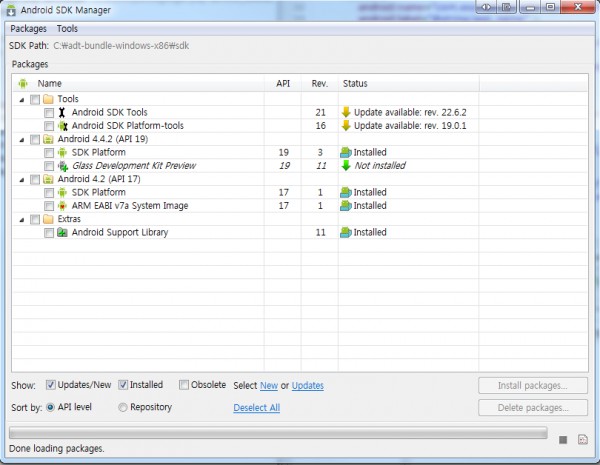The image size is (600, 465).
Task: Click the stop loading square icon
Action: point(563,440)
